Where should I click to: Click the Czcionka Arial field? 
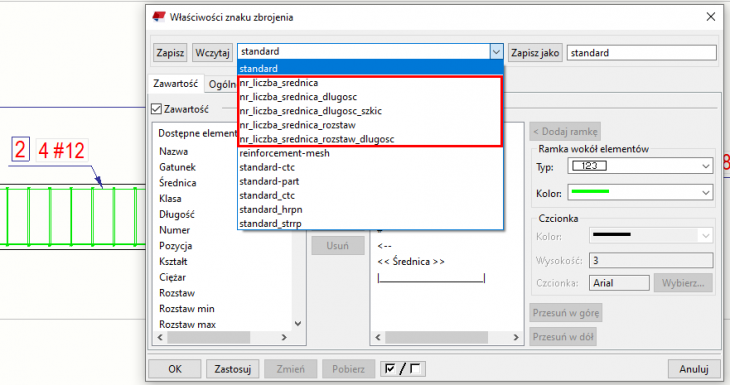[x=619, y=283]
